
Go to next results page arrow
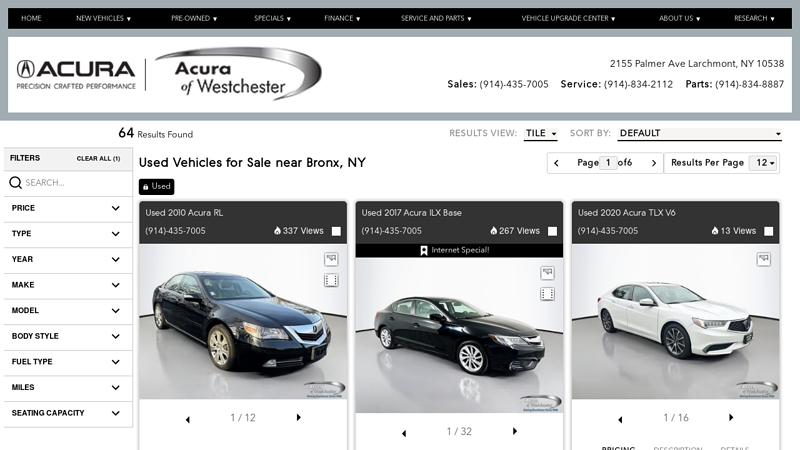point(654,163)
